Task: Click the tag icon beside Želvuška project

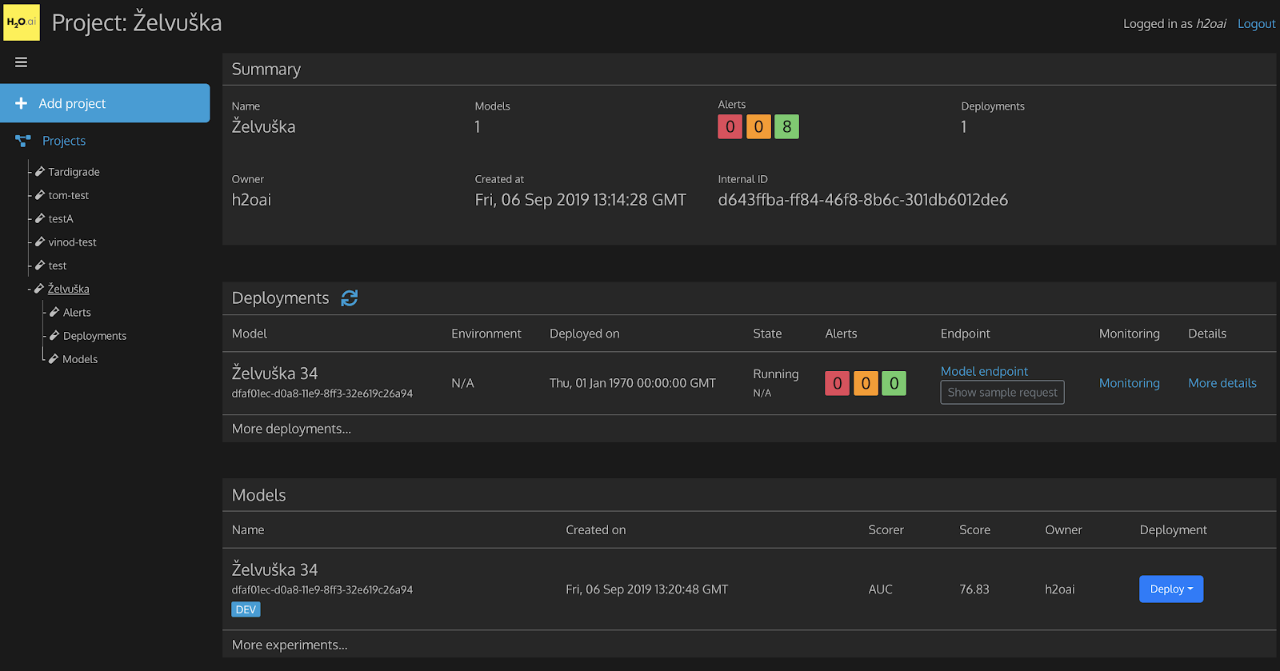Action: coord(40,289)
